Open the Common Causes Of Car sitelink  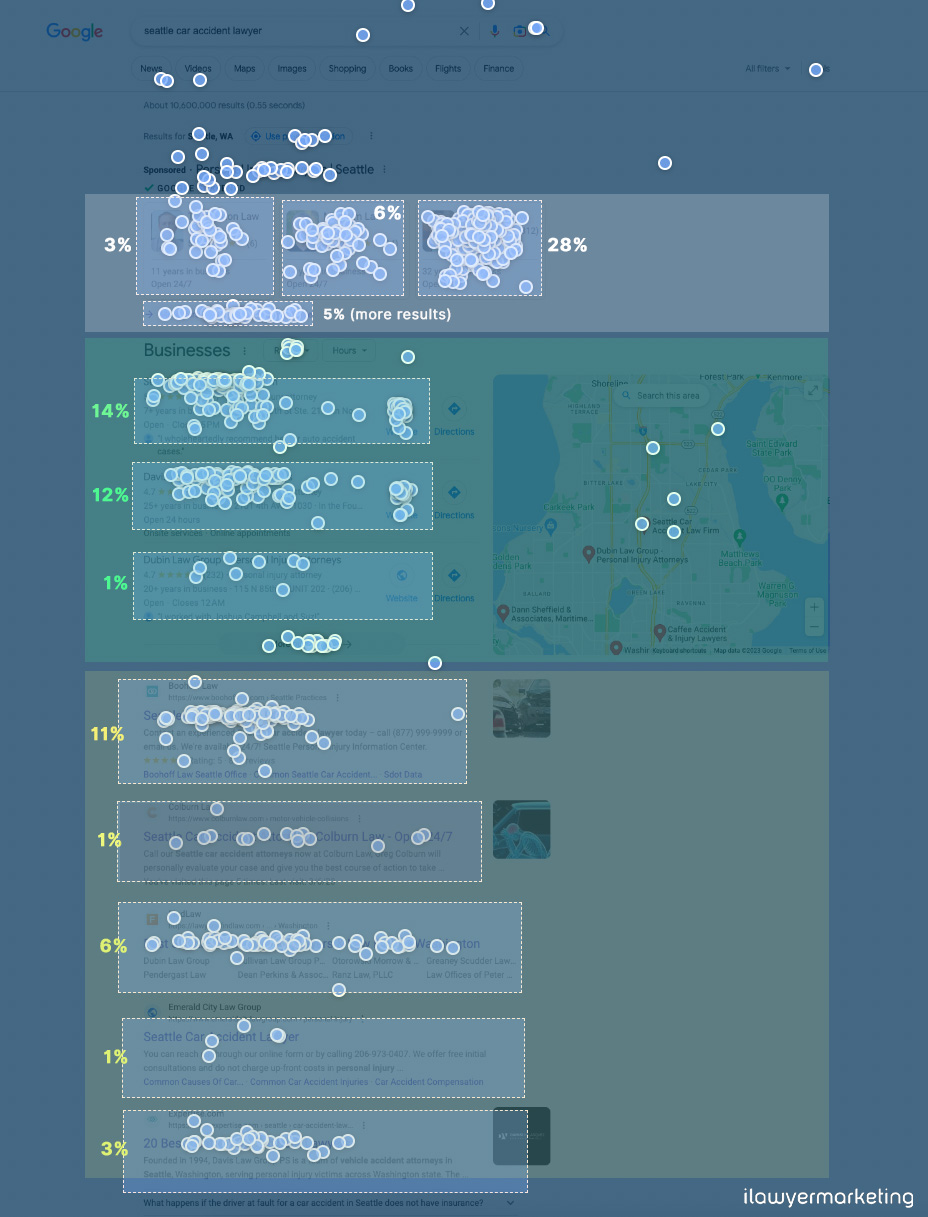(193, 1082)
